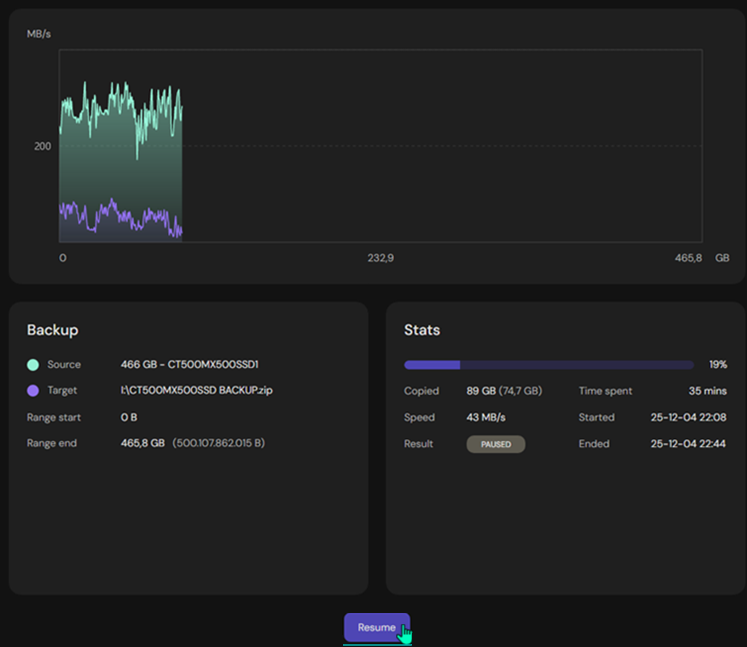Click the purple write speed graph line
Image resolution: width=747 pixels, height=647 pixels.
coord(120,215)
